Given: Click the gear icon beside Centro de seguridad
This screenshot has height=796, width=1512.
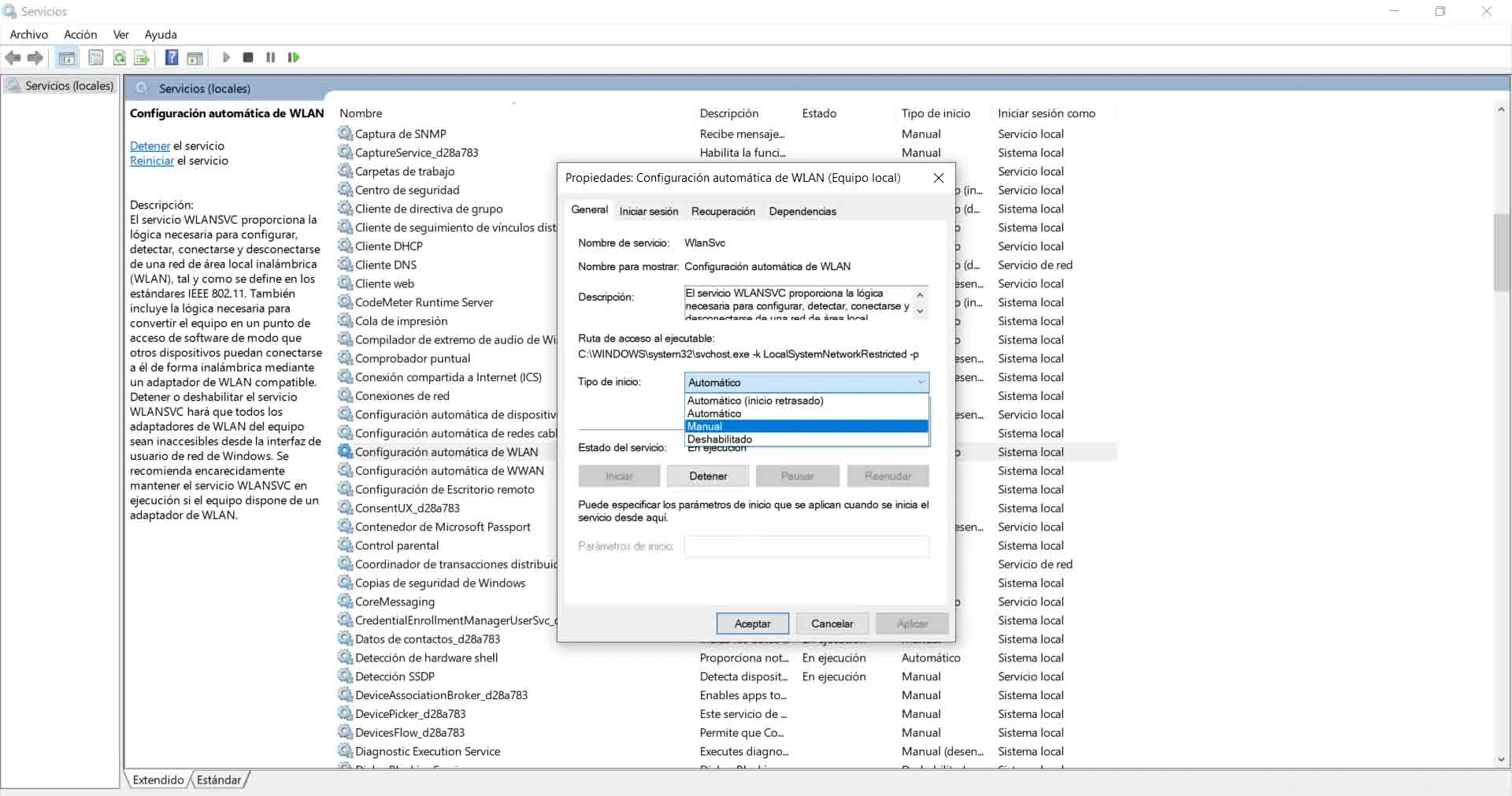Looking at the screenshot, I should (x=345, y=190).
